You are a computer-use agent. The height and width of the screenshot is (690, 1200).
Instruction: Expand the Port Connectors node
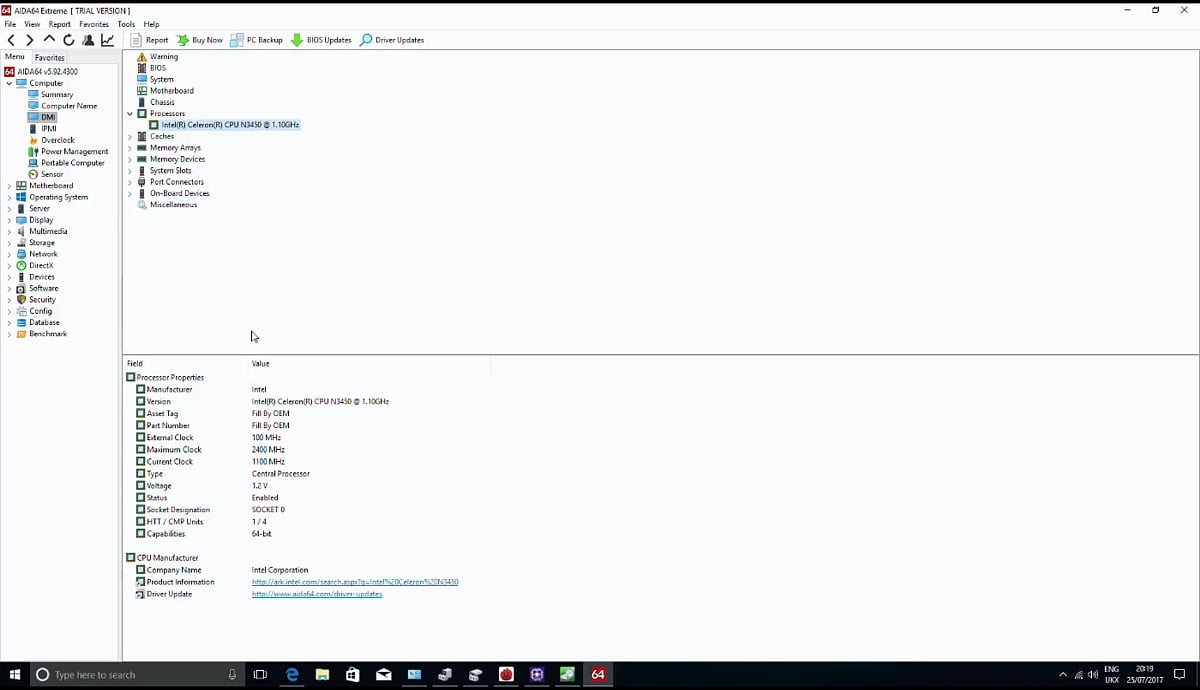tap(130, 182)
